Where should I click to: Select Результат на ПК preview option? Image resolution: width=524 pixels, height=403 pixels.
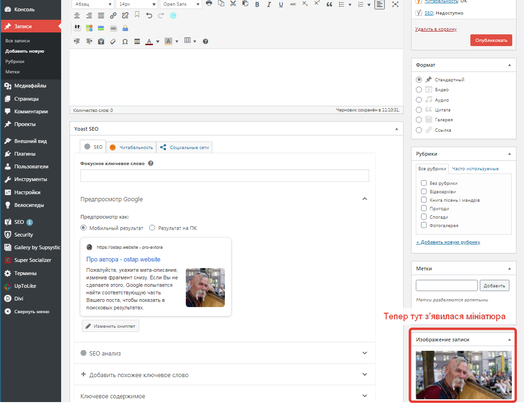pos(152,228)
